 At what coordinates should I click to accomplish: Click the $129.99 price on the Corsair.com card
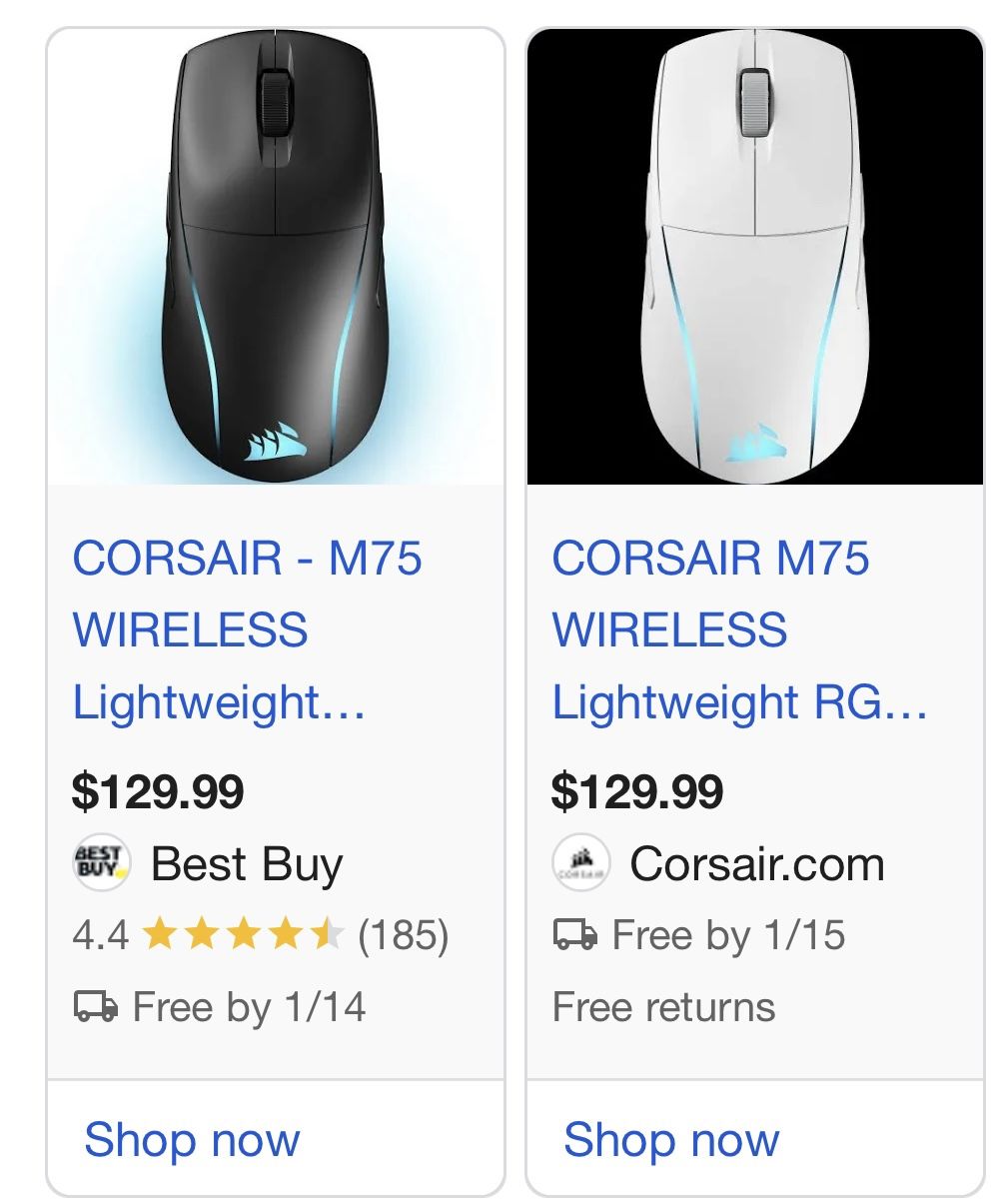637,792
